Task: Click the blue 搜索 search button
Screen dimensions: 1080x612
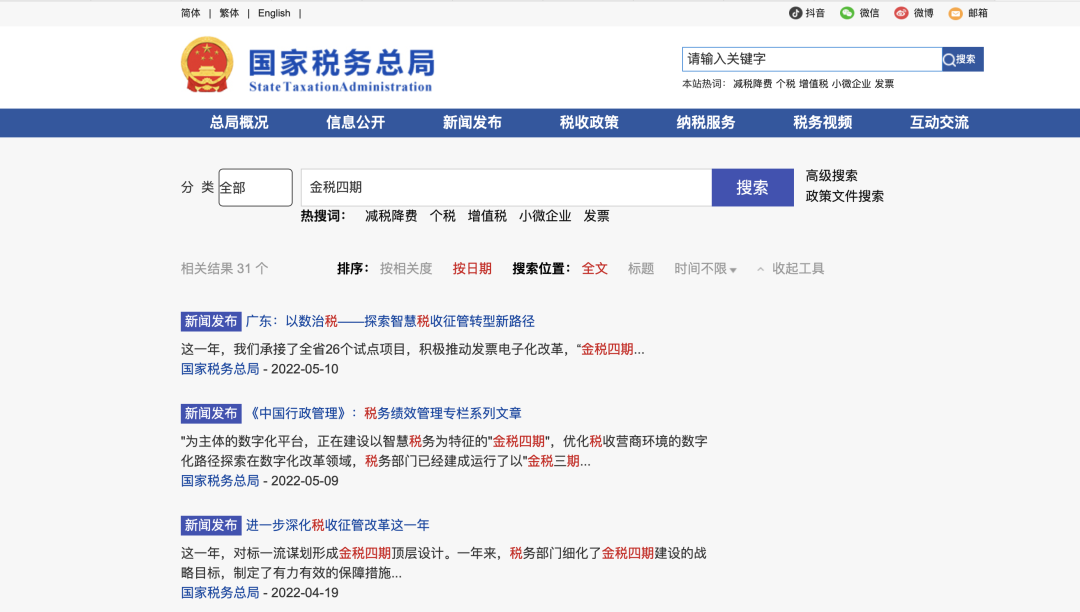Action: click(752, 187)
